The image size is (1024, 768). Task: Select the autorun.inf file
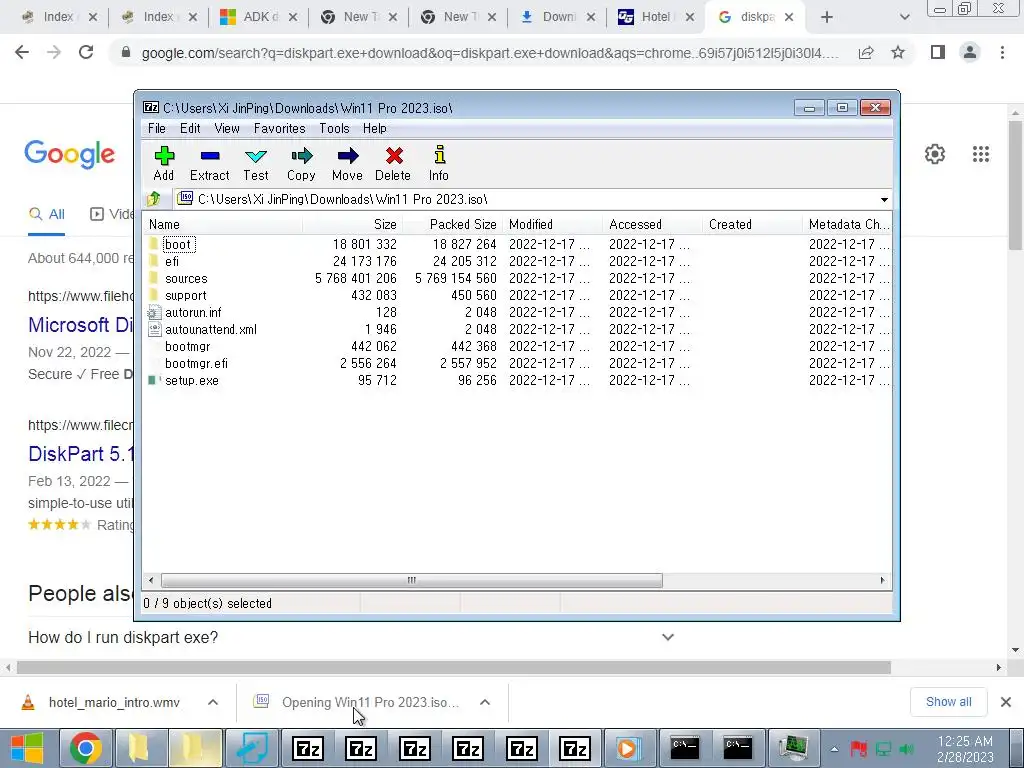pyautogui.click(x=517, y=312)
